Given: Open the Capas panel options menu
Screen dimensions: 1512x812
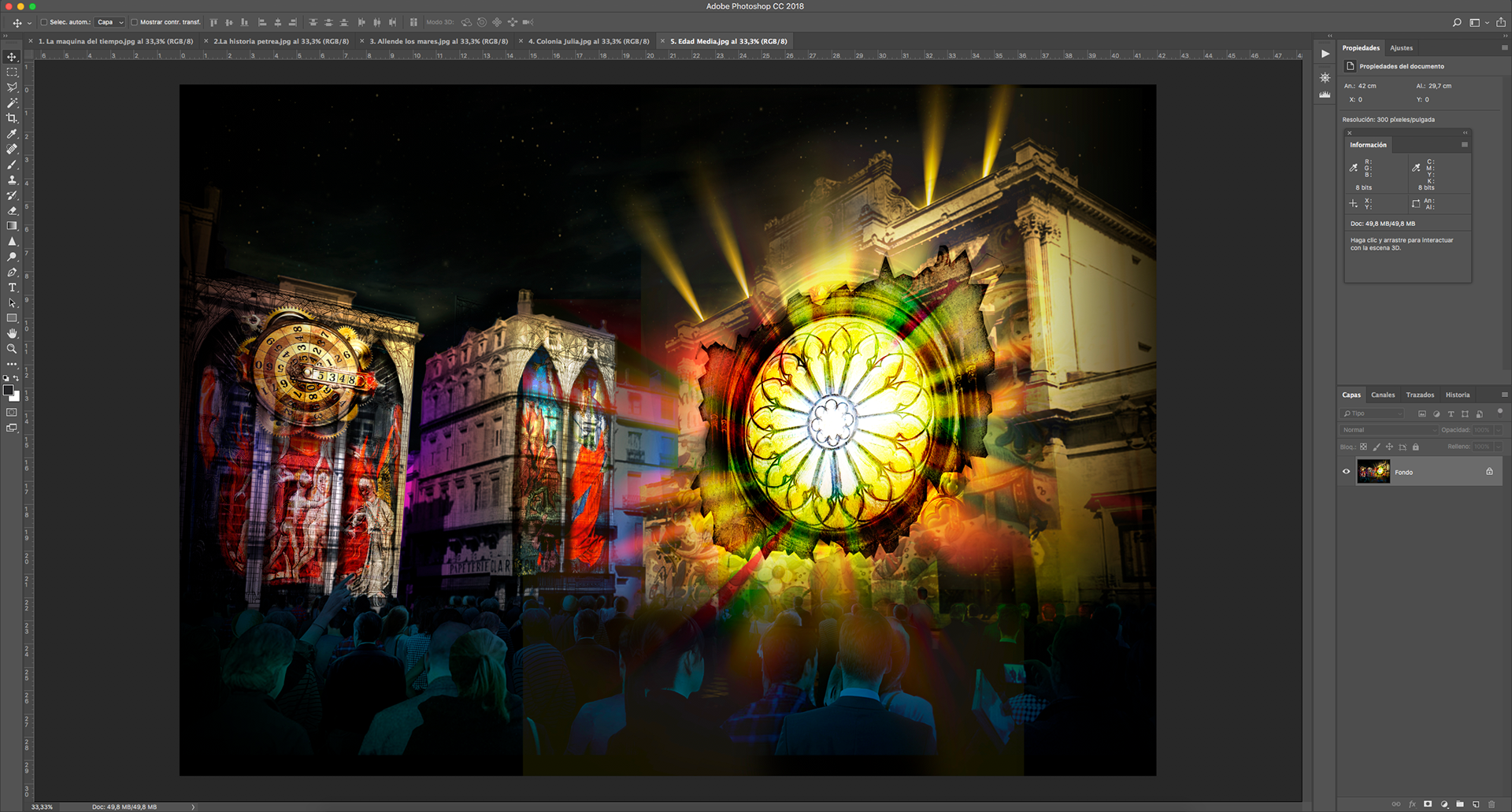Looking at the screenshot, I should 1504,395.
